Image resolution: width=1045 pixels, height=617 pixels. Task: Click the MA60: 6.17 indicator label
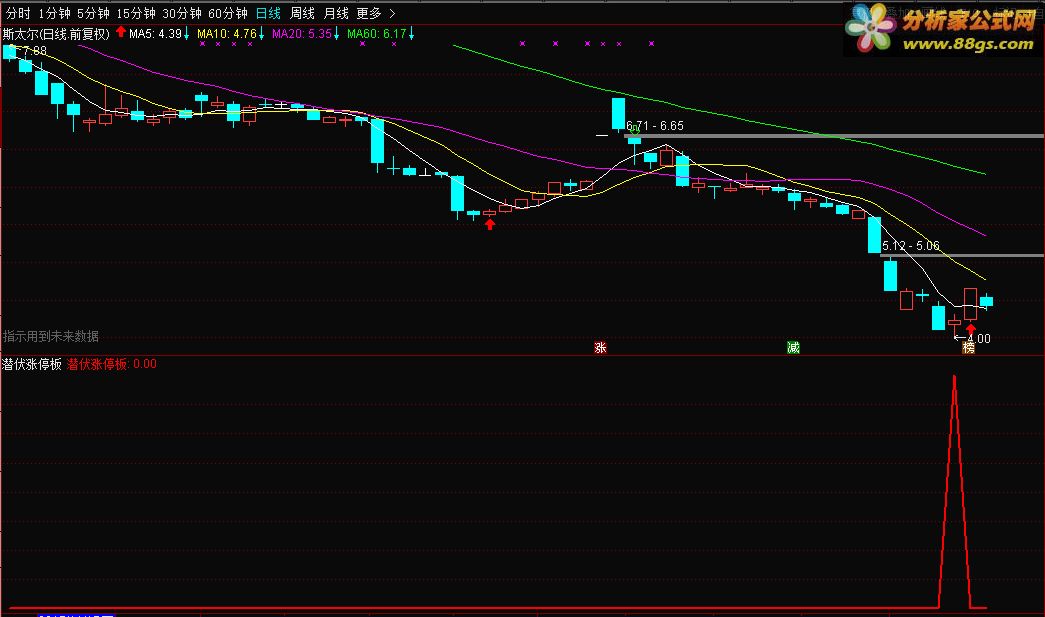click(x=377, y=34)
